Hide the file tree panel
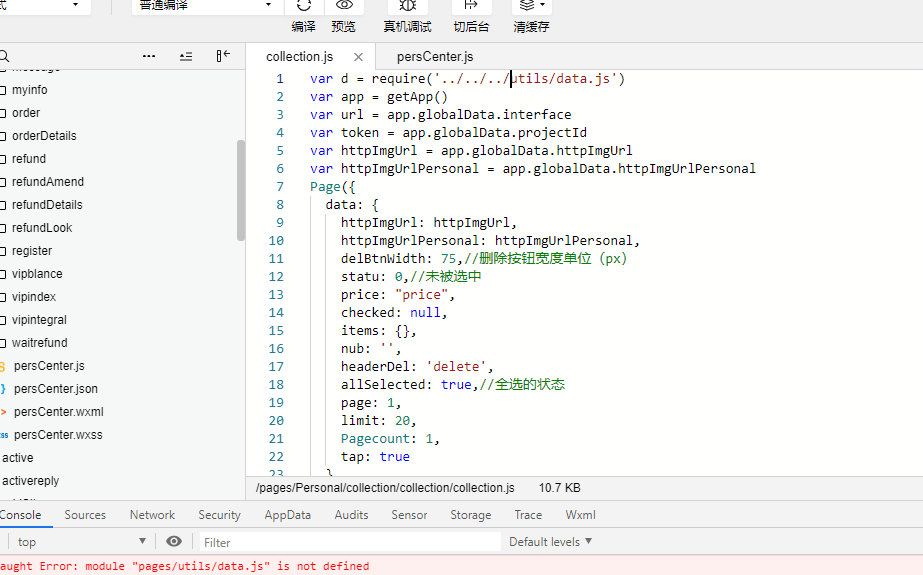The image size is (923, 575). pos(223,56)
